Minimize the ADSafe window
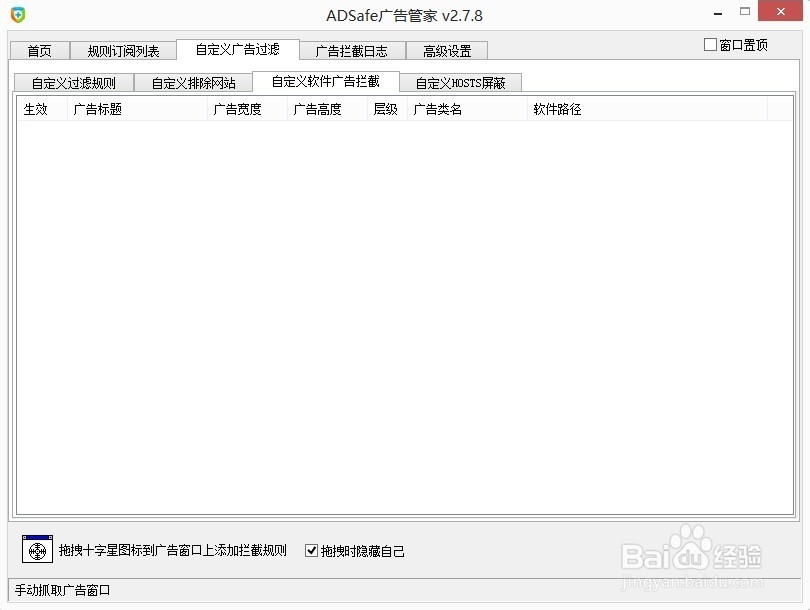The image size is (810, 610). pos(718,12)
